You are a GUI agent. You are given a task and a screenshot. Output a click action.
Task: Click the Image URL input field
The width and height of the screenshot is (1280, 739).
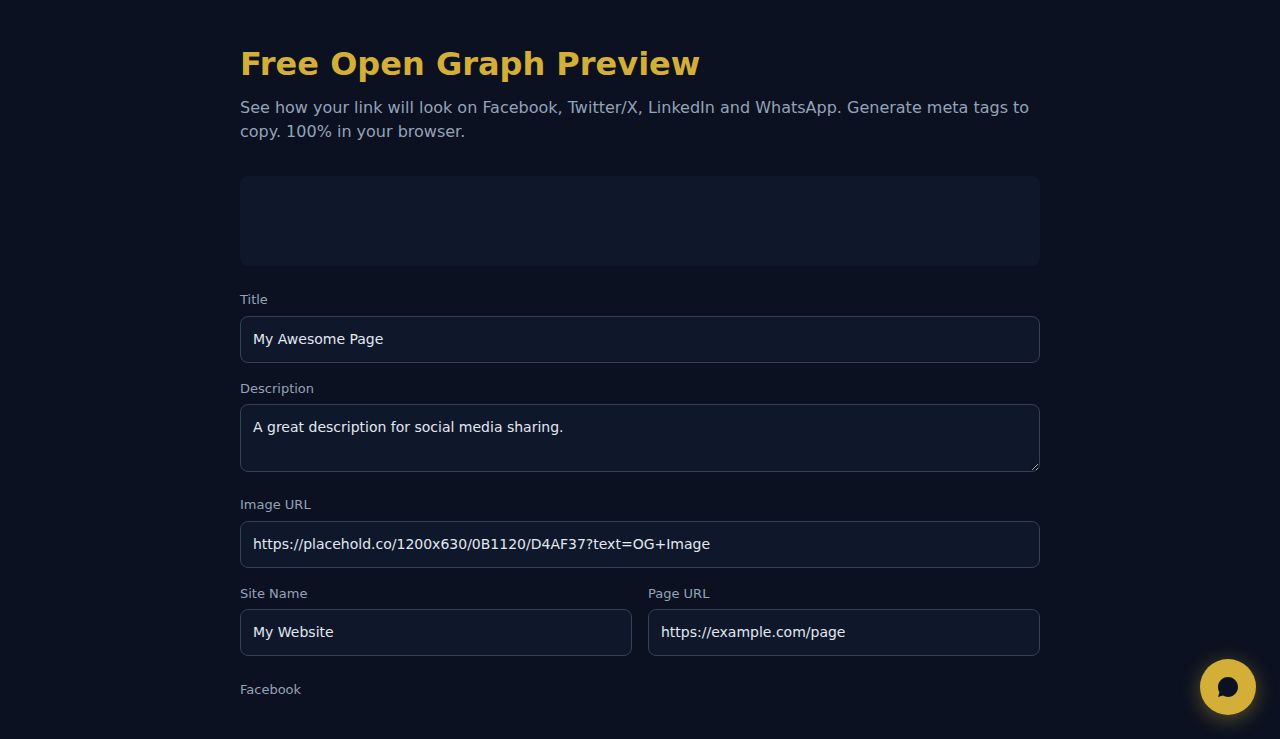[x=640, y=544]
